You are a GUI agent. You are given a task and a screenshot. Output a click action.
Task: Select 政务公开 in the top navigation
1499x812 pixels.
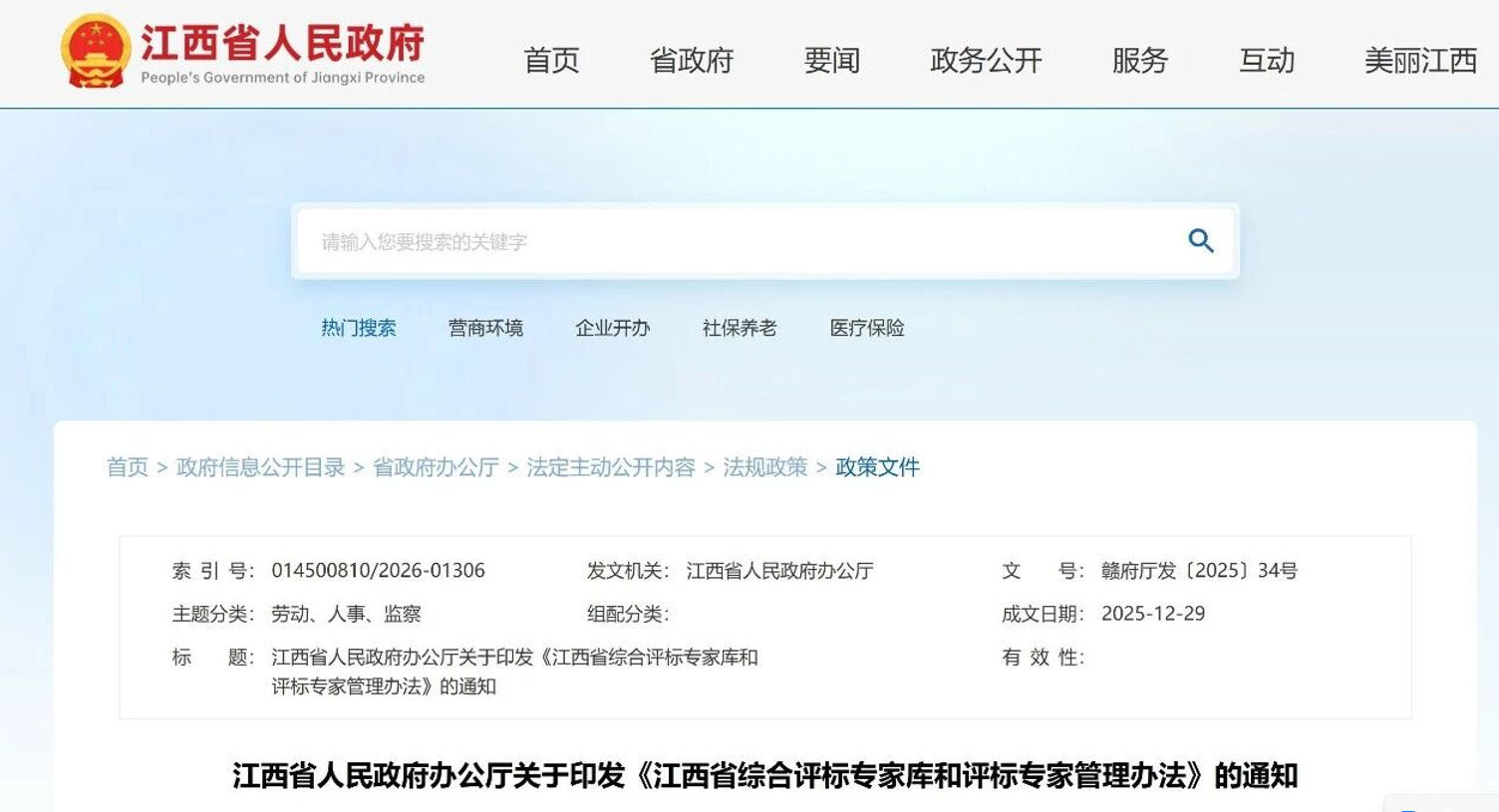click(985, 61)
